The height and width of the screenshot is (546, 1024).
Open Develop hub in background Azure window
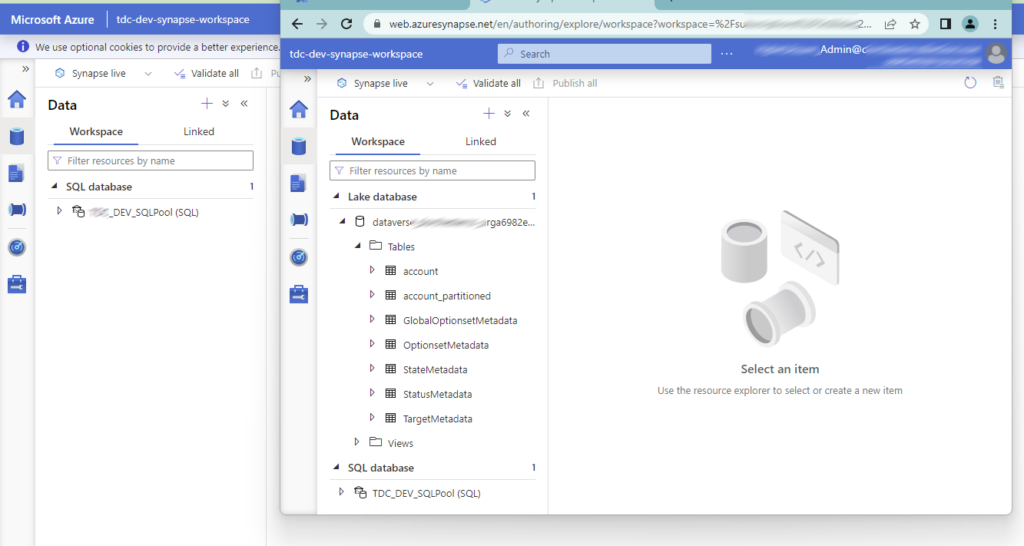tap(17, 173)
